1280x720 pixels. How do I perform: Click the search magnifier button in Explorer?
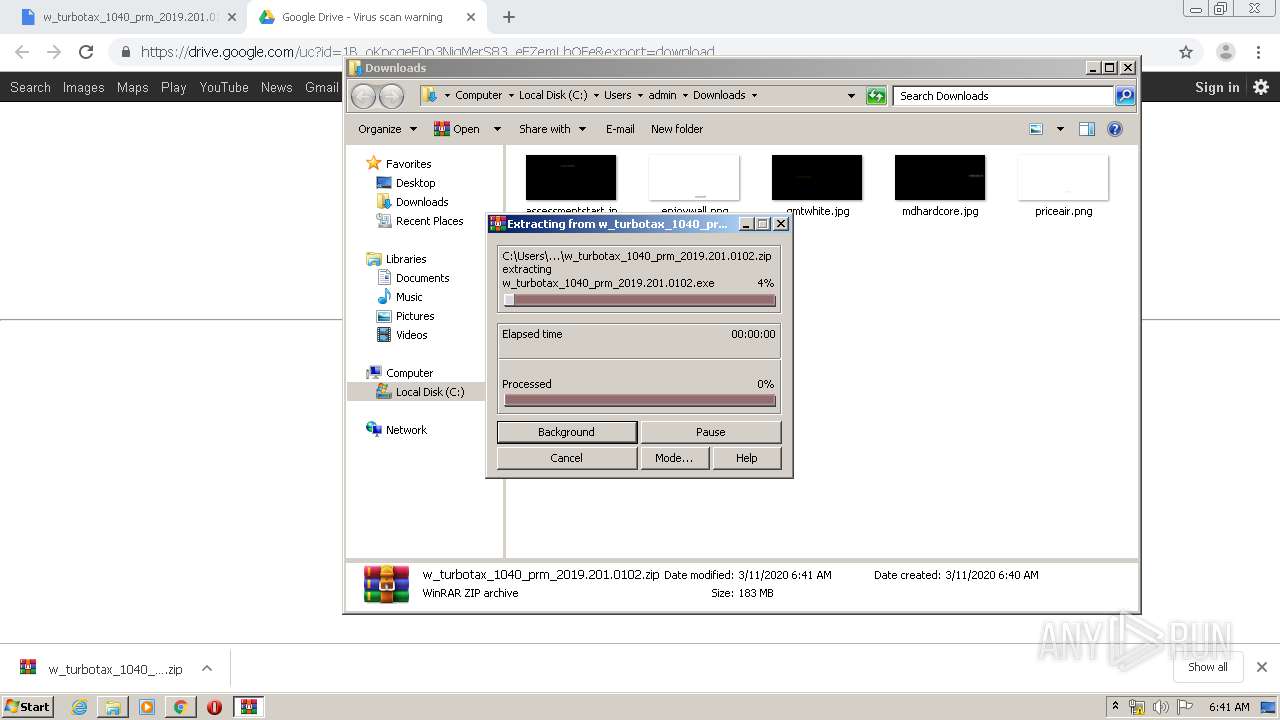click(x=1125, y=96)
